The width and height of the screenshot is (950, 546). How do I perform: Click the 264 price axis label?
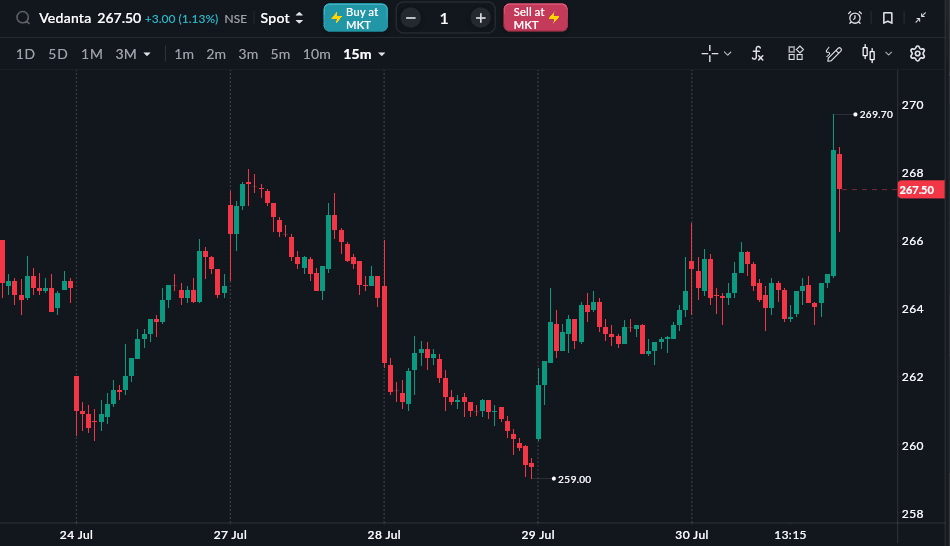tap(912, 309)
